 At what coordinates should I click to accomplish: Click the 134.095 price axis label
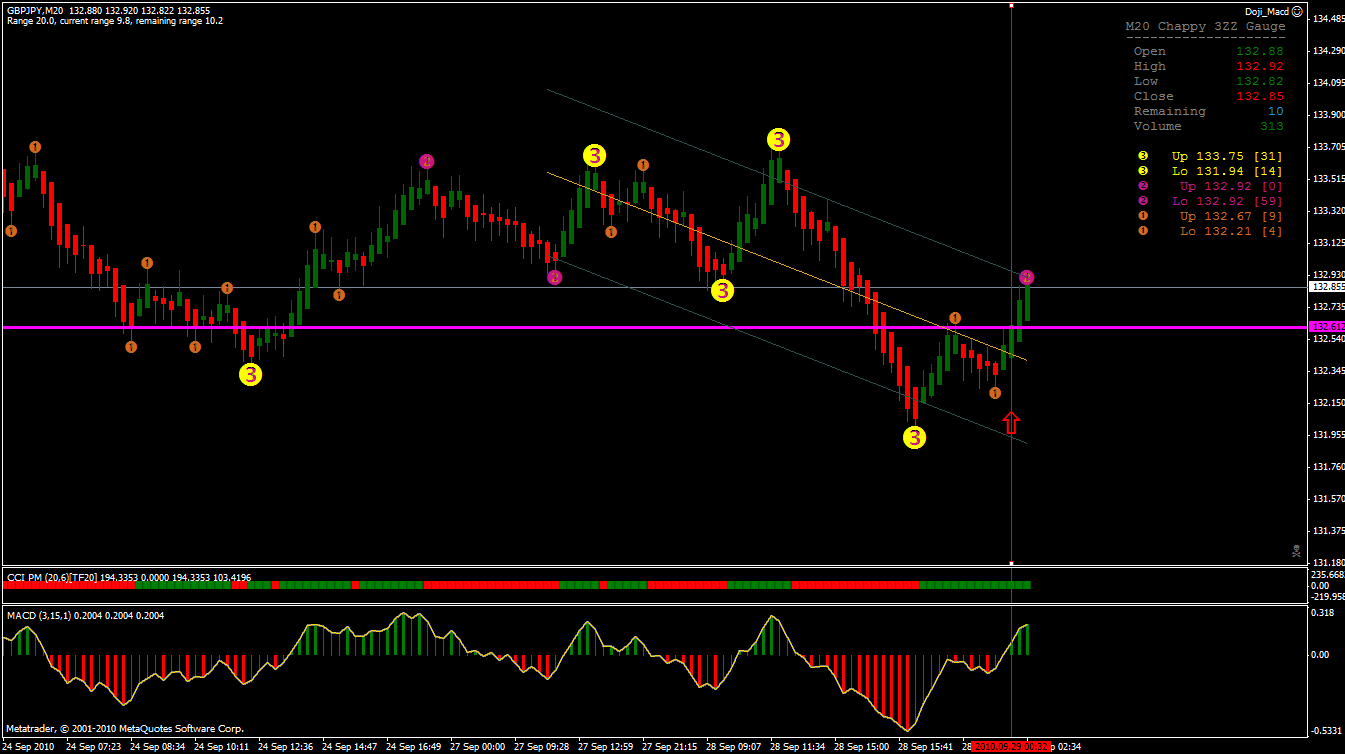[x=1328, y=82]
